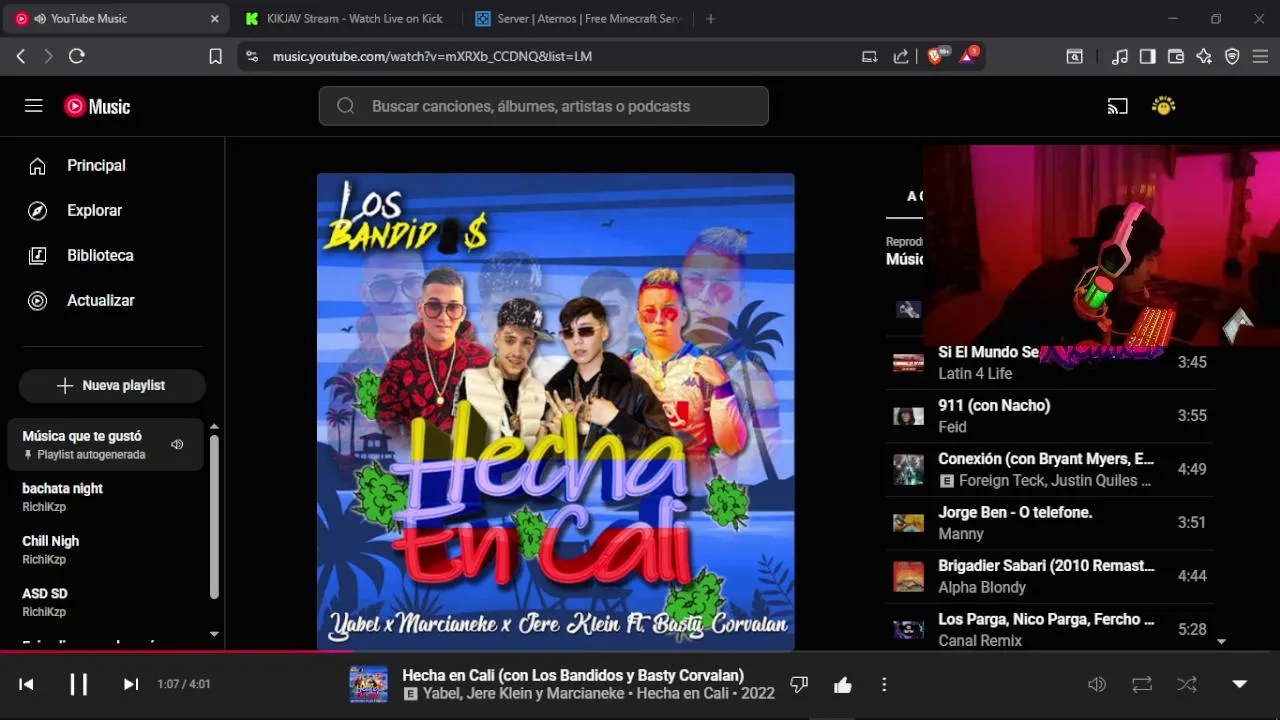Close the YouTube Music tab
Screen dimensions: 1280x720
(214, 18)
